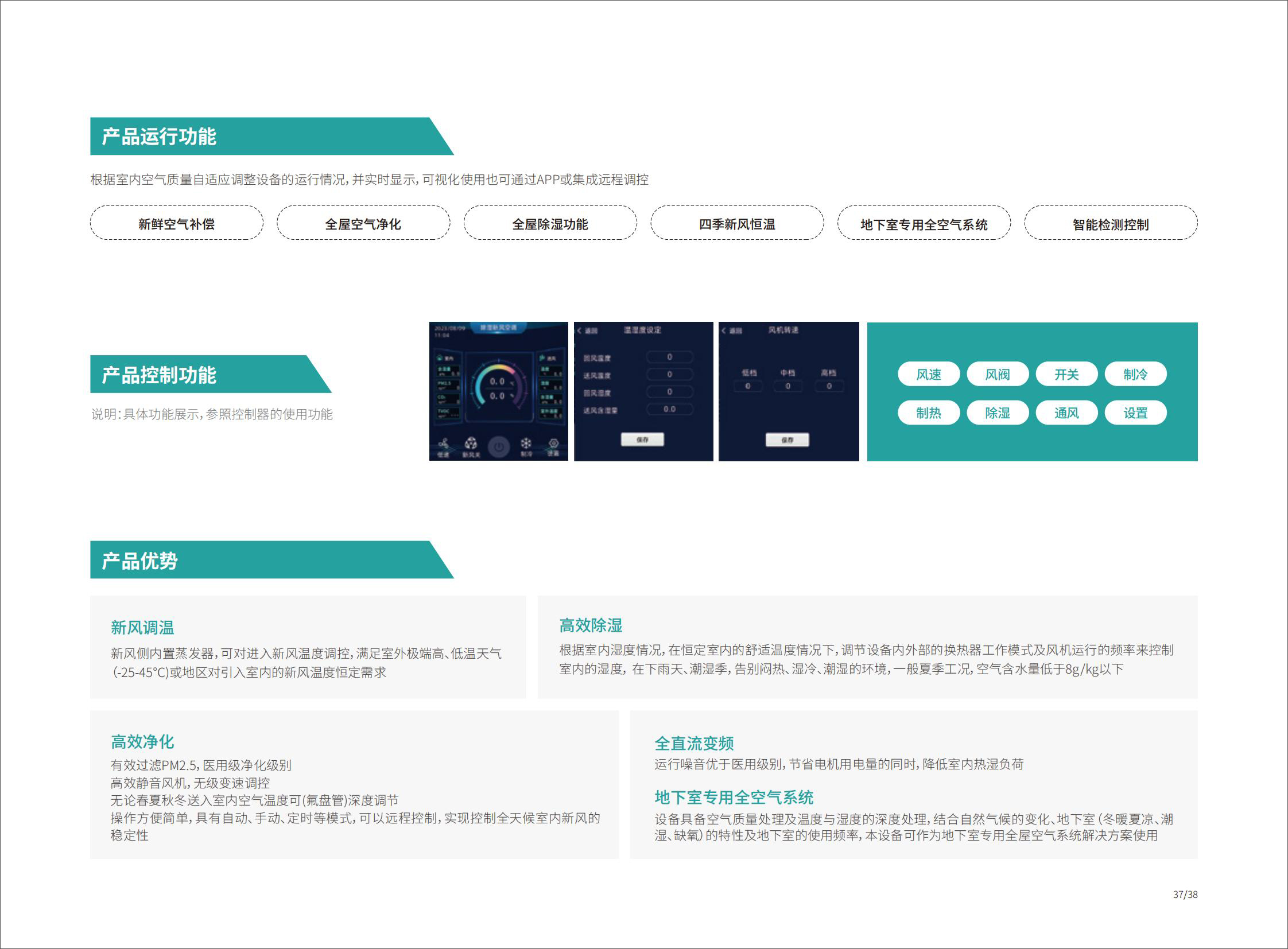Tap the indoor house icon in left panel
The image size is (1288, 949).
tap(440, 358)
